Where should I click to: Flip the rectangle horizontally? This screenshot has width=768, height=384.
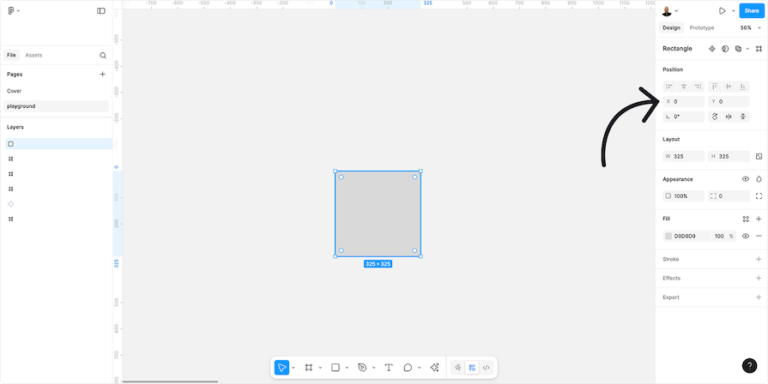(729, 117)
